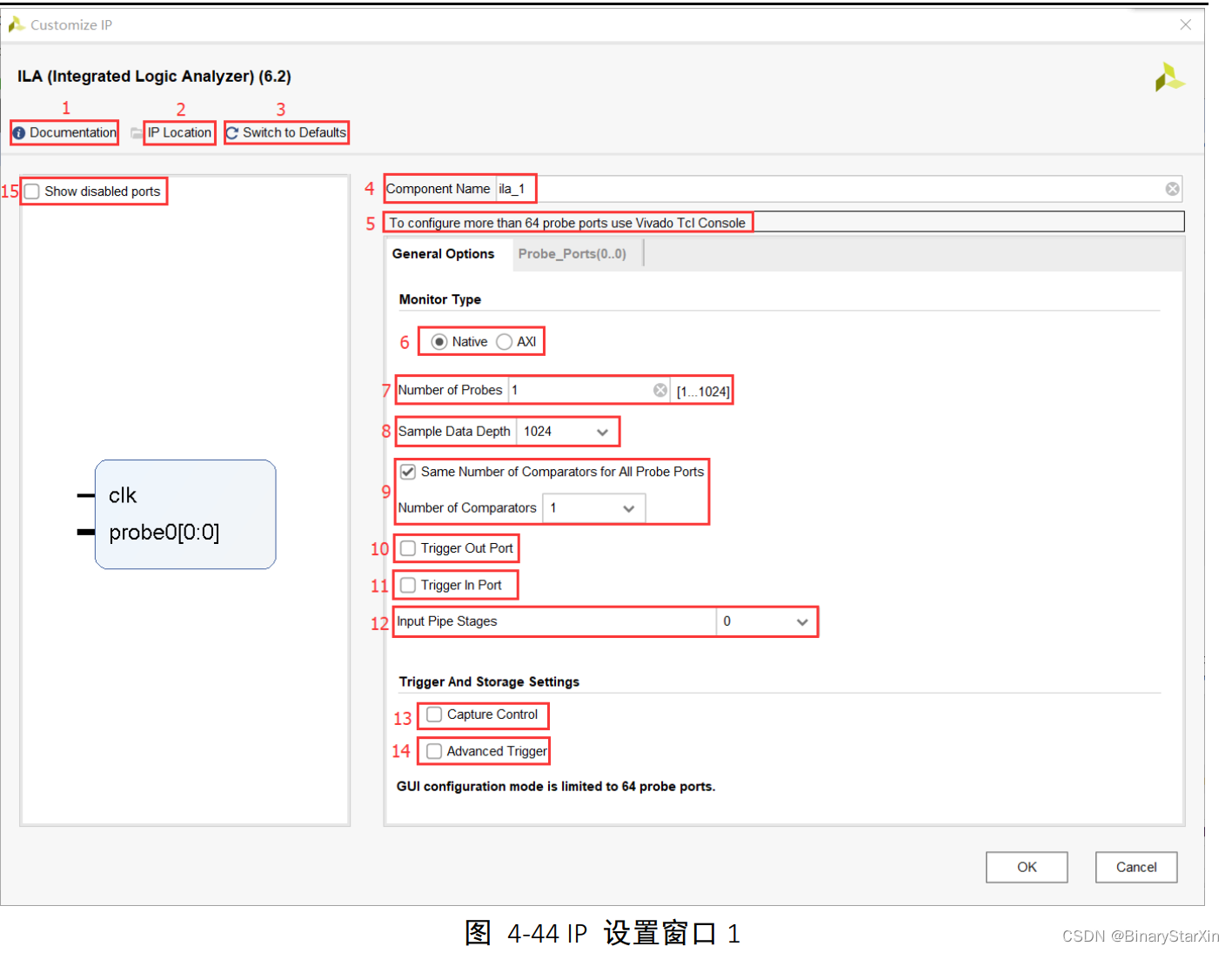Click the Component Name input field
The height and width of the screenshot is (953, 1232).
click(x=839, y=189)
